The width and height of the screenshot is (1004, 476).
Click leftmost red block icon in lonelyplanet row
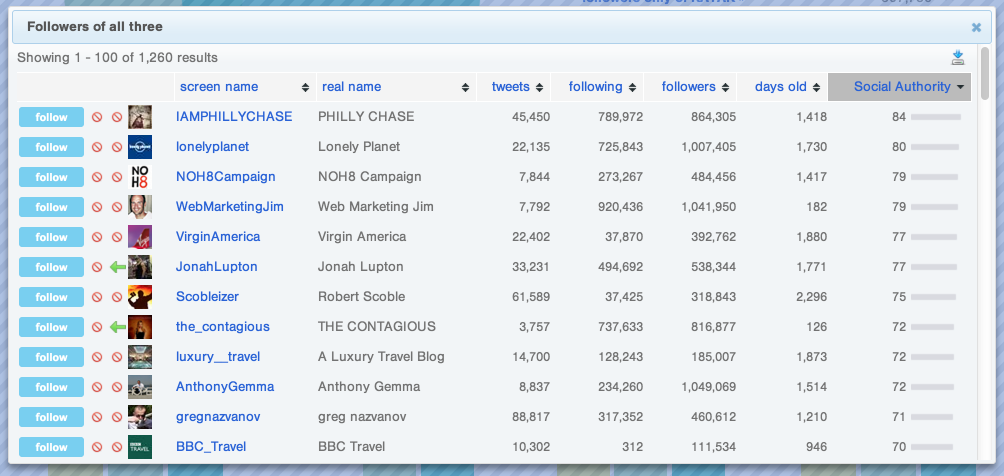97,147
